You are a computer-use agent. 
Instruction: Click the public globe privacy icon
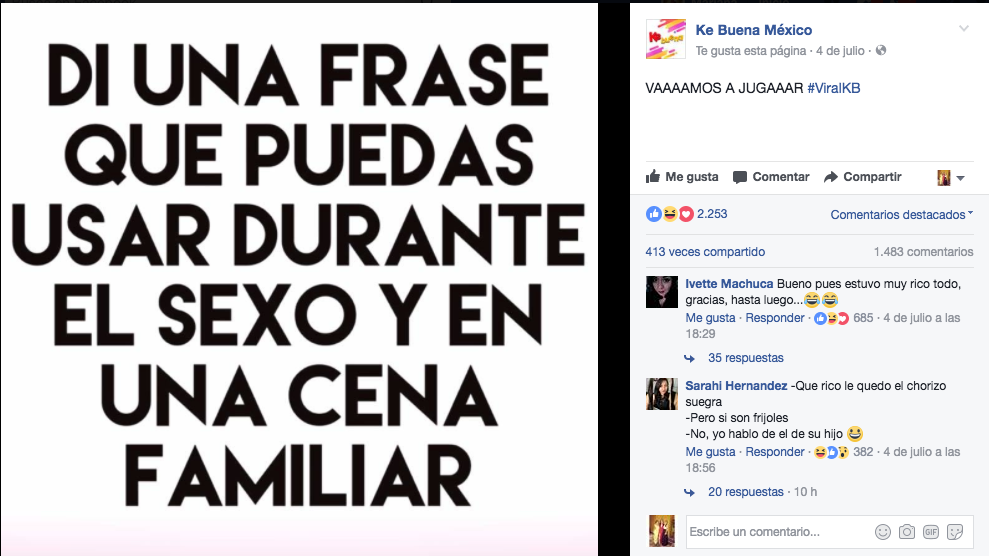tap(881, 50)
